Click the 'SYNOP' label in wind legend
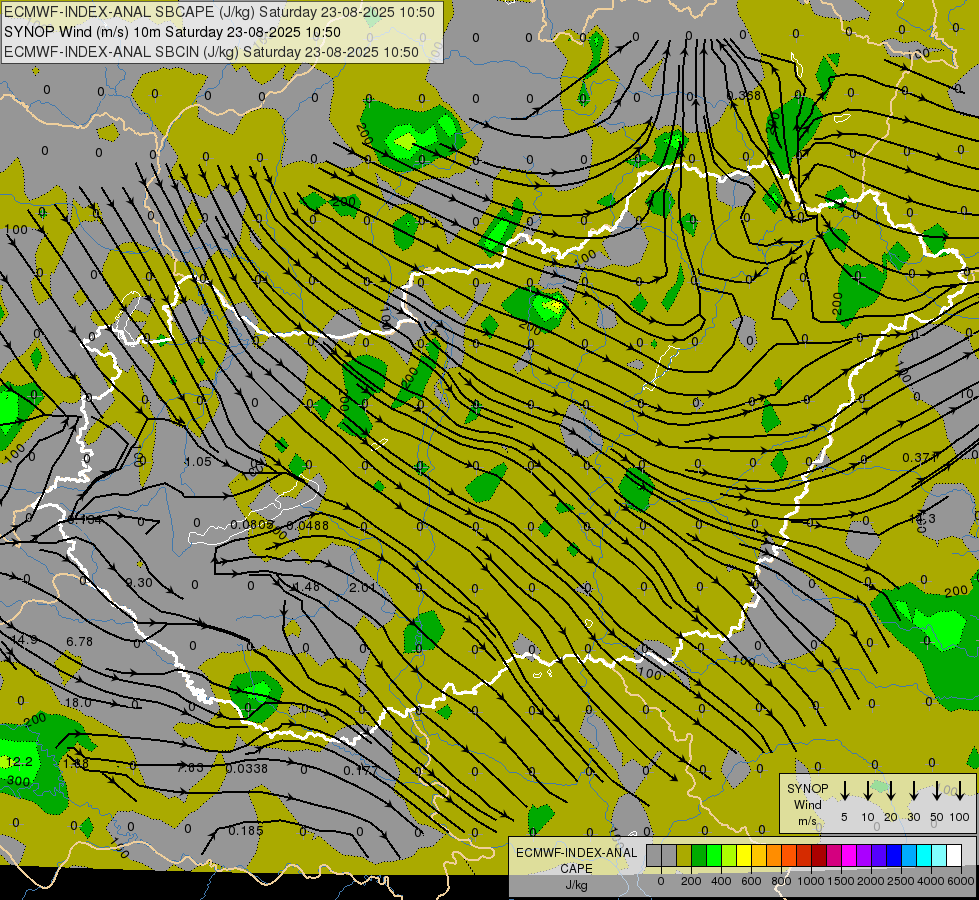The image size is (979, 900). 807,789
